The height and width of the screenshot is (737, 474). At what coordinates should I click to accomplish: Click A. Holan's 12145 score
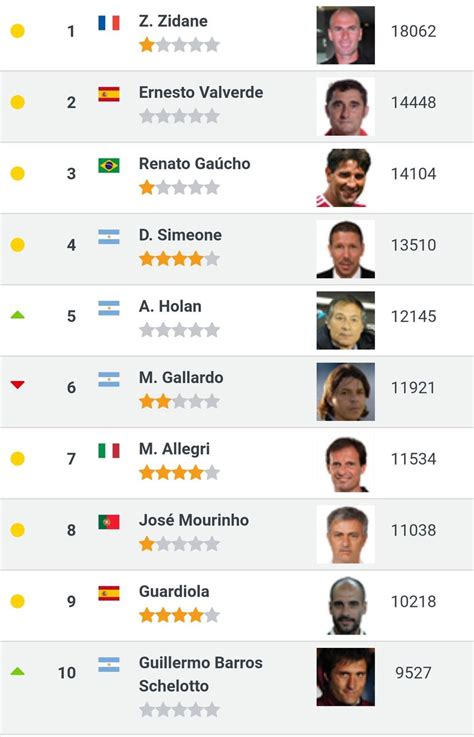(413, 316)
